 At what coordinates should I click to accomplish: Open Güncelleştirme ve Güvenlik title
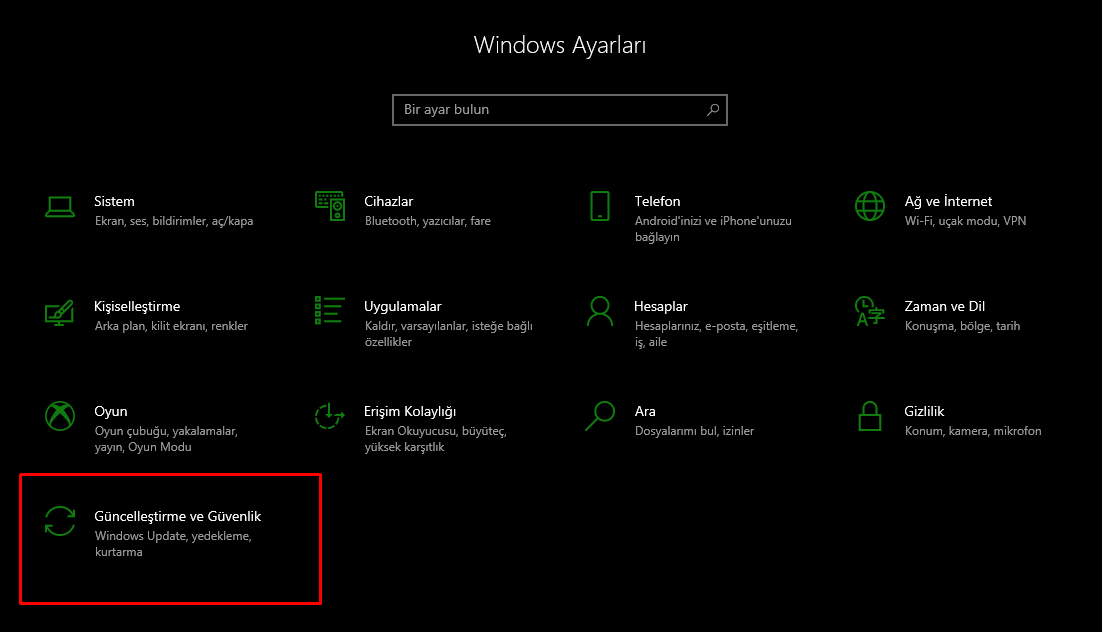[x=178, y=517]
